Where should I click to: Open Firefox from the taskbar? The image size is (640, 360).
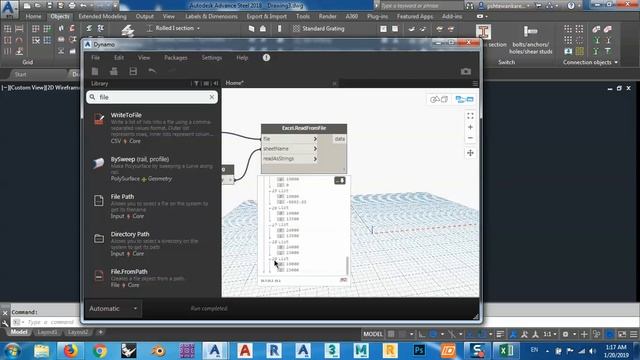point(71,350)
